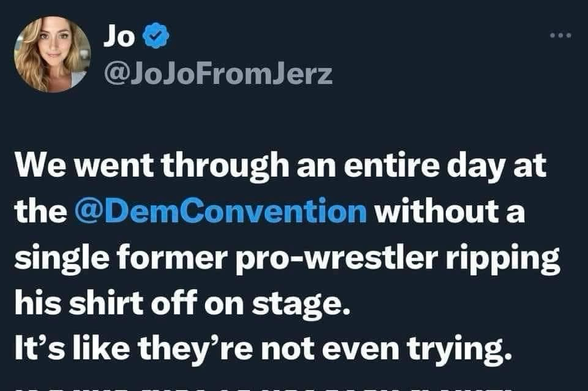Click the word "ripping"
Image resolution: width=588 pixels, height=391 pixels.
tap(503, 258)
